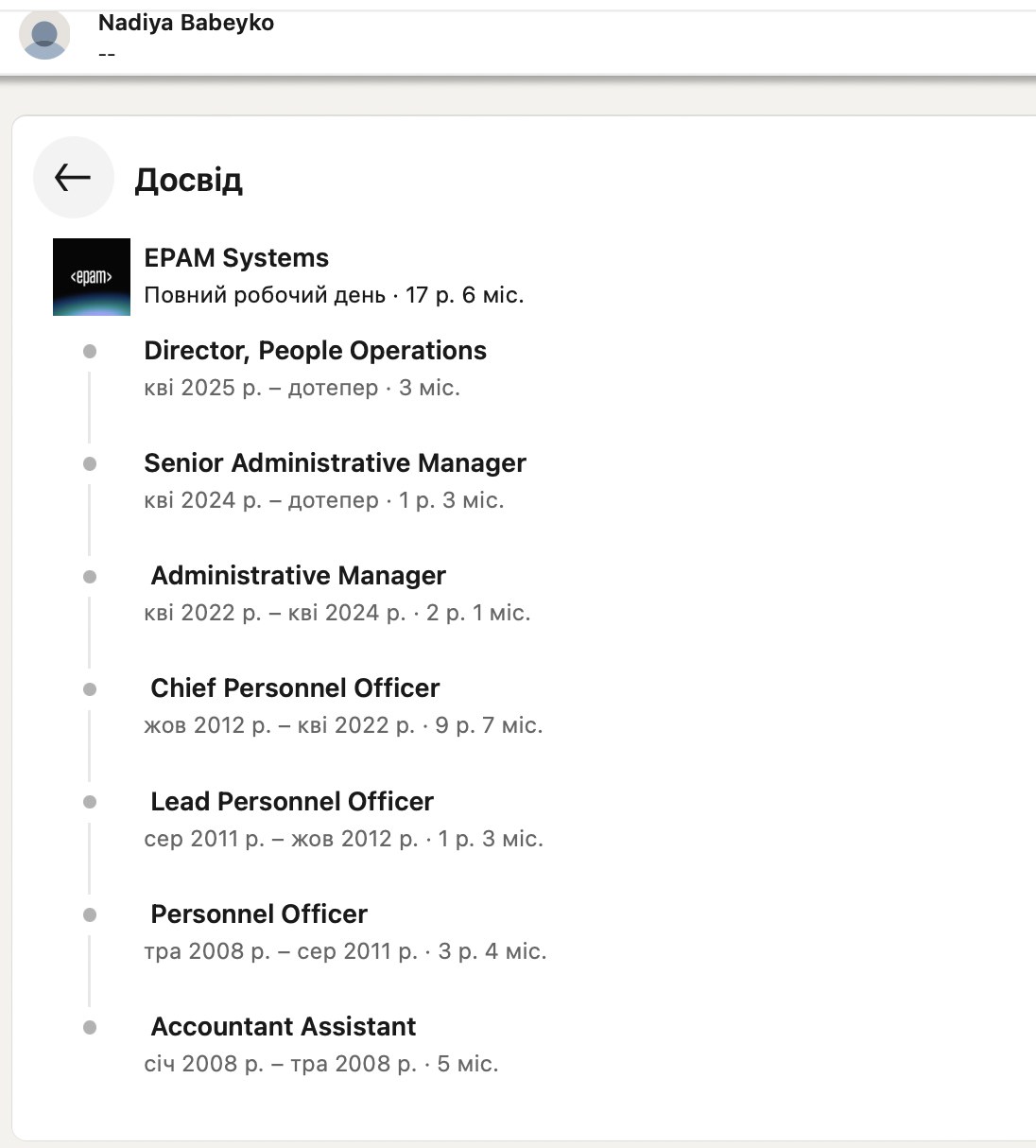This screenshot has height=1148, width=1036.
Task: Select the Chief Personnel Officer position
Action: pos(295,687)
